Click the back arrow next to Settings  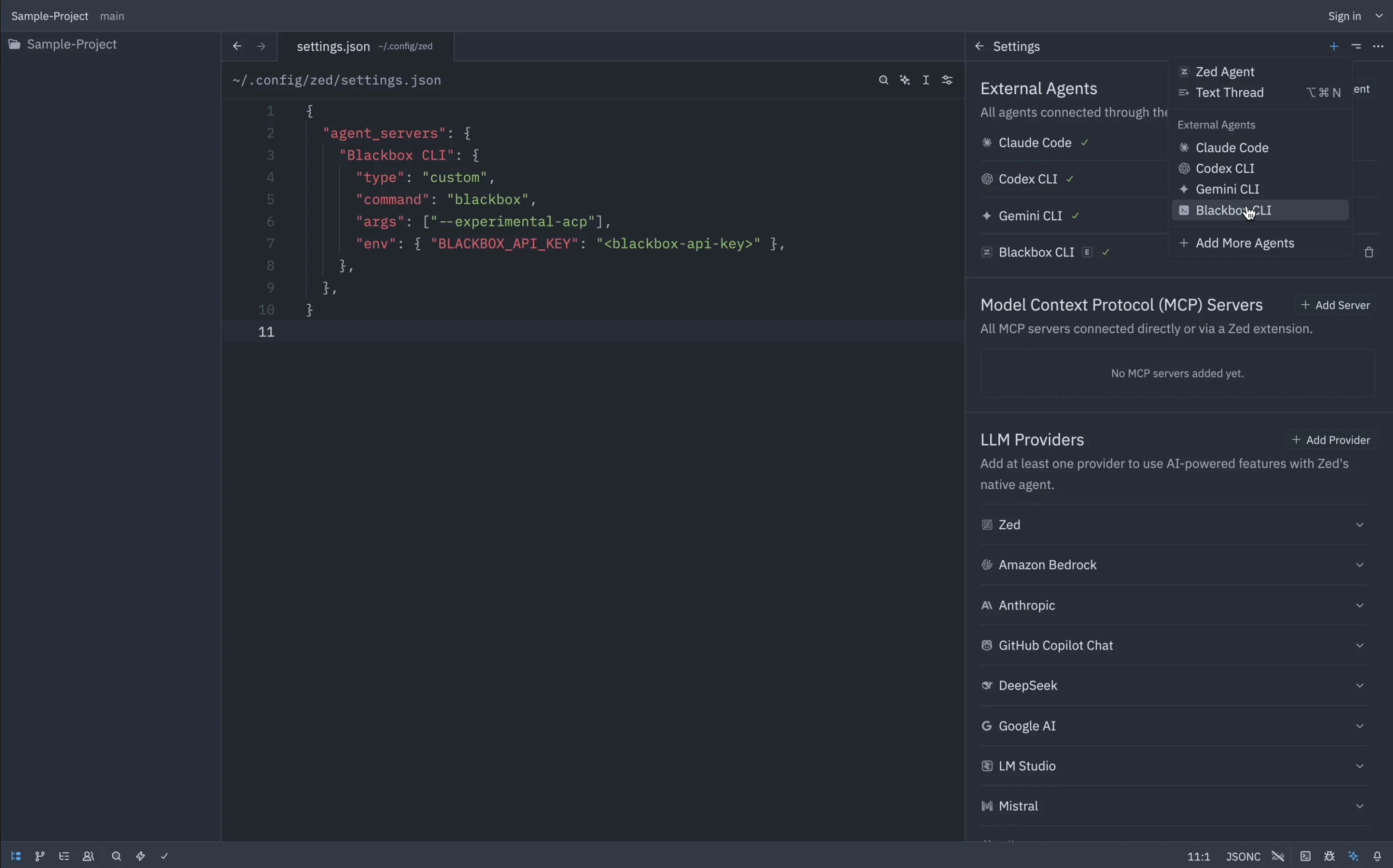pos(980,46)
